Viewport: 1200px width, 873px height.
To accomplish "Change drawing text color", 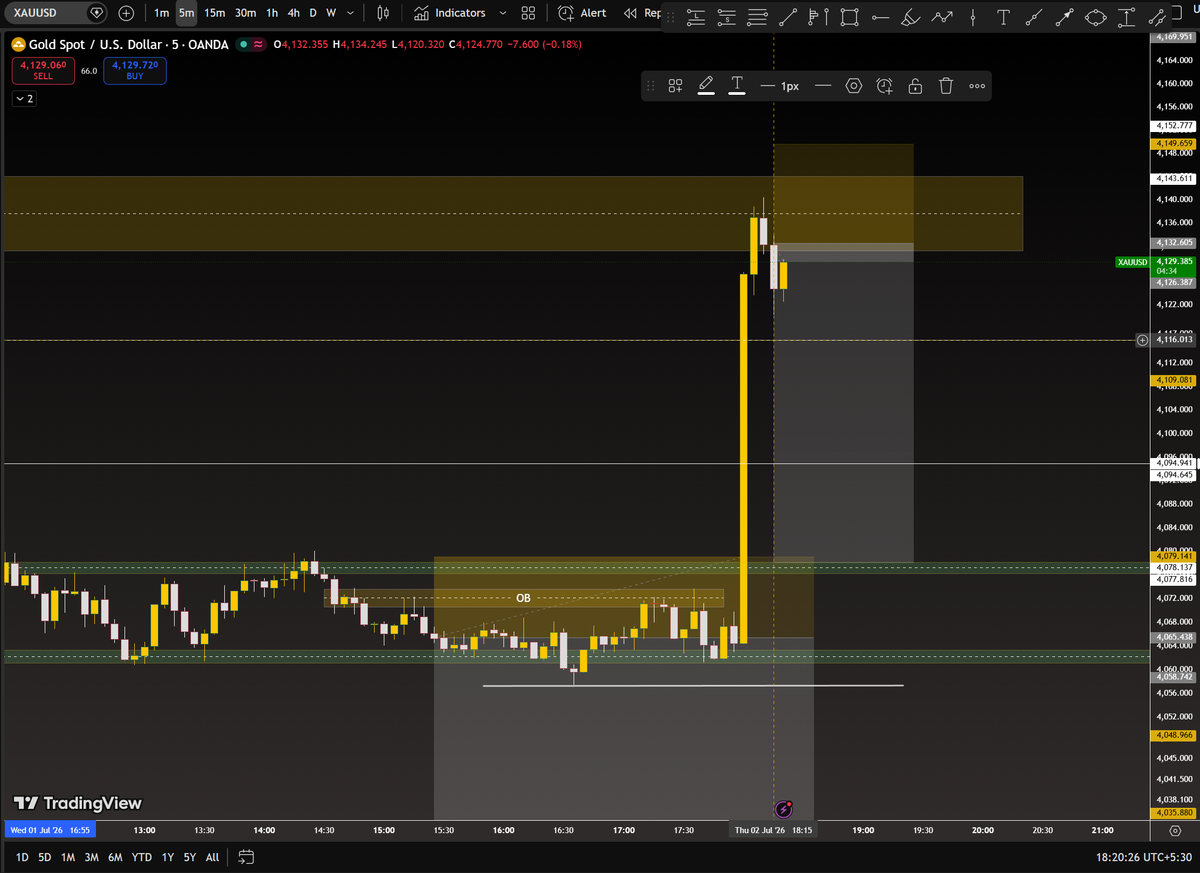I will point(737,86).
